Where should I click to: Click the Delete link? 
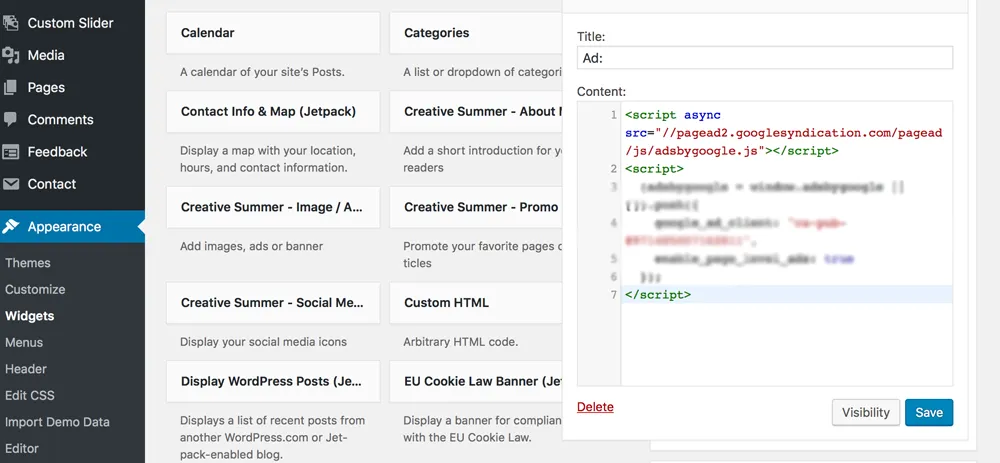pos(595,407)
